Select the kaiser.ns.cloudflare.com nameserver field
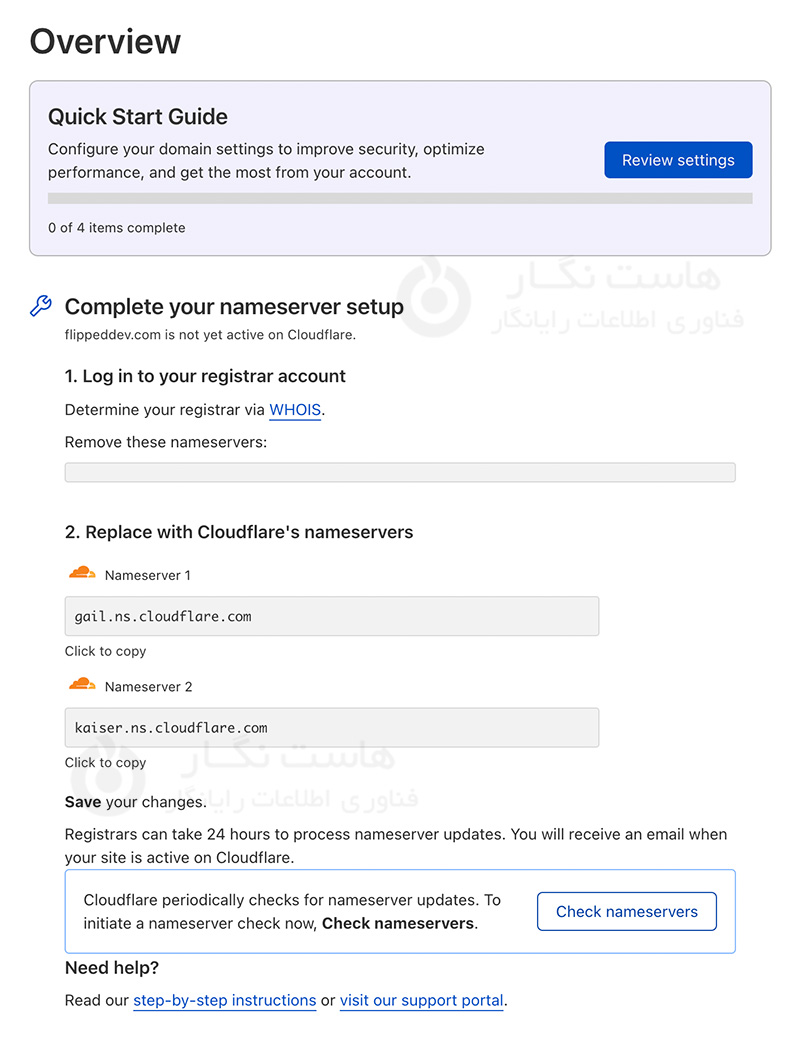Screen dimensions: 790x1044 331,727
